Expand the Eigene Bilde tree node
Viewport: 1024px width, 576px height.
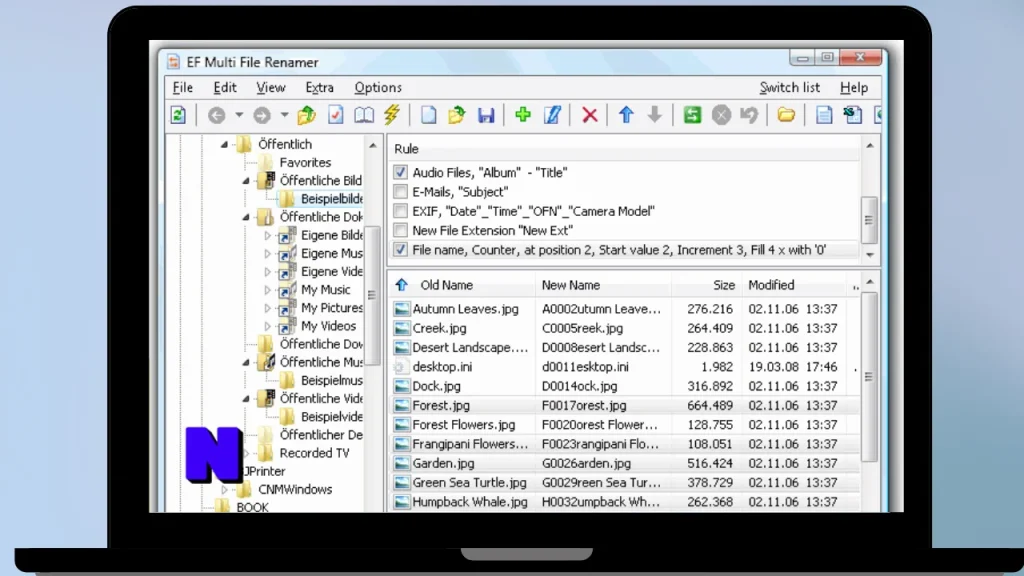(267, 235)
